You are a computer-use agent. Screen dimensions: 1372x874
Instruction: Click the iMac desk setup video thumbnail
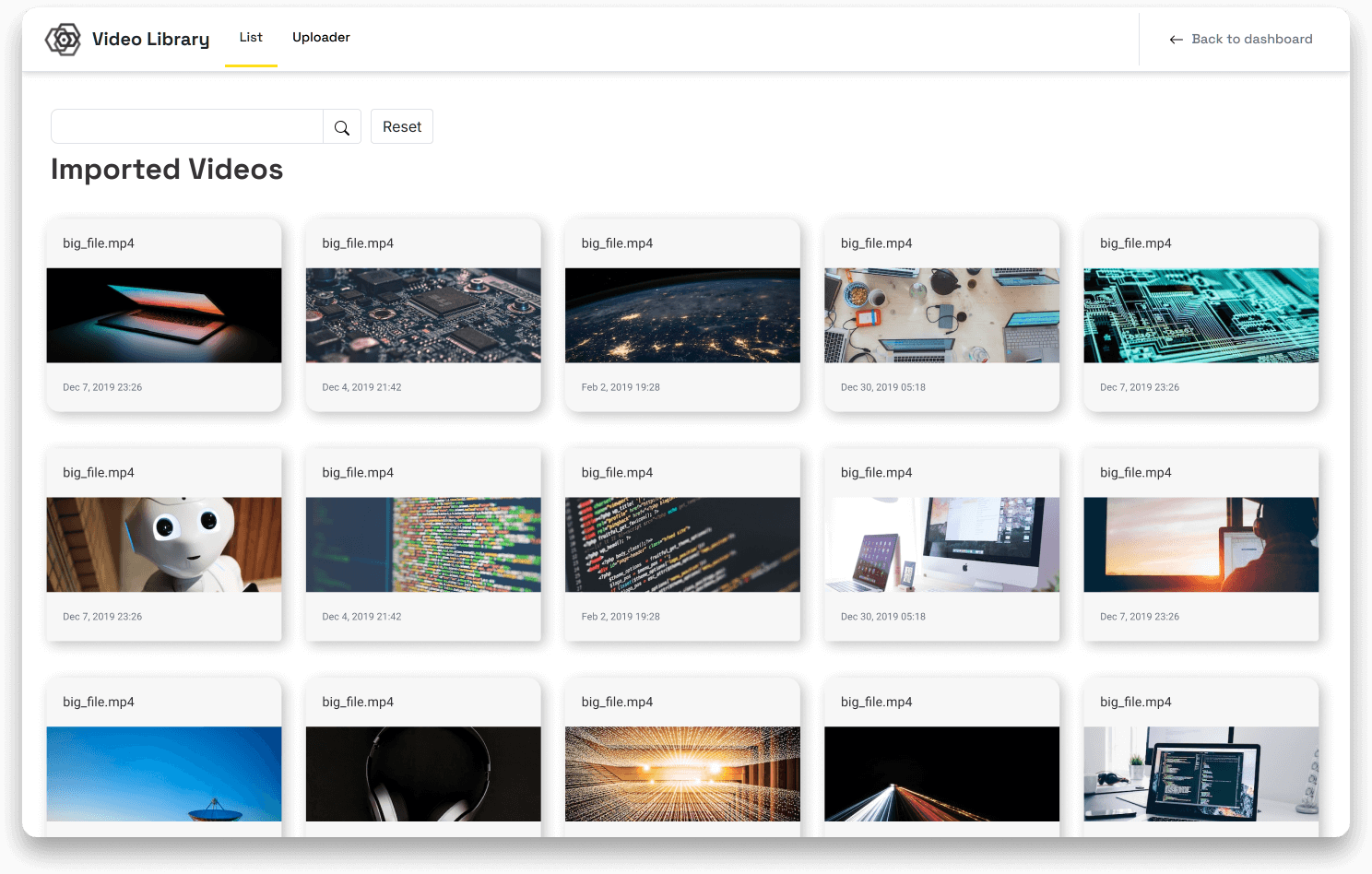(941, 544)
